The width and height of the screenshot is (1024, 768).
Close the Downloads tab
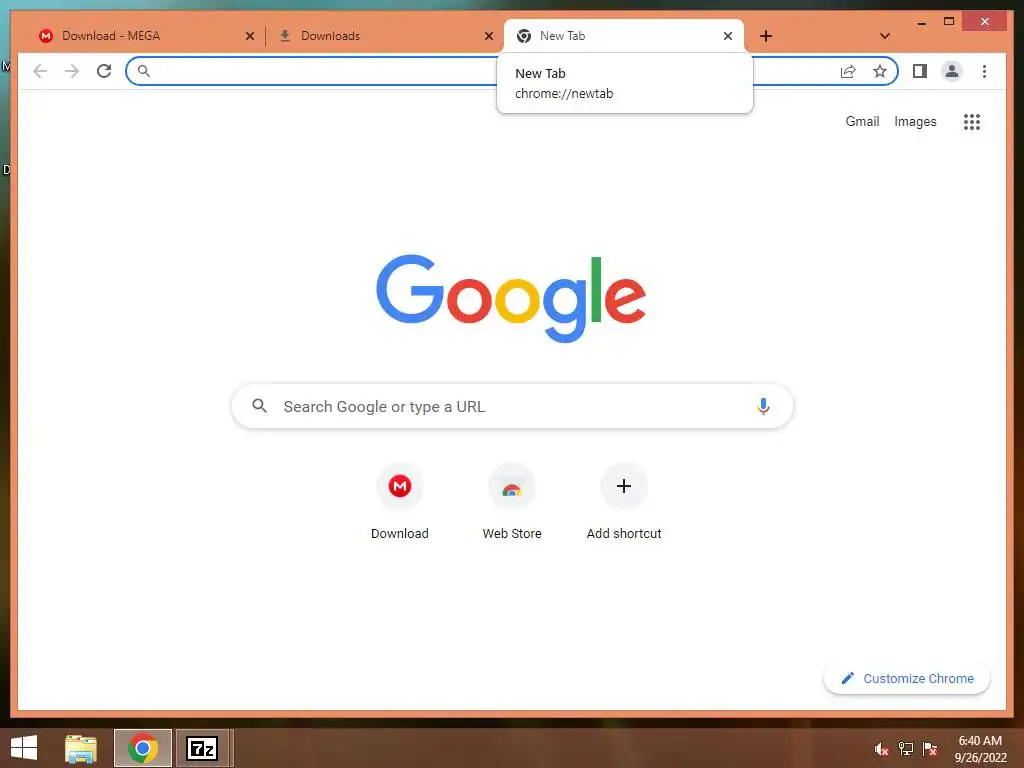[488, 36]
